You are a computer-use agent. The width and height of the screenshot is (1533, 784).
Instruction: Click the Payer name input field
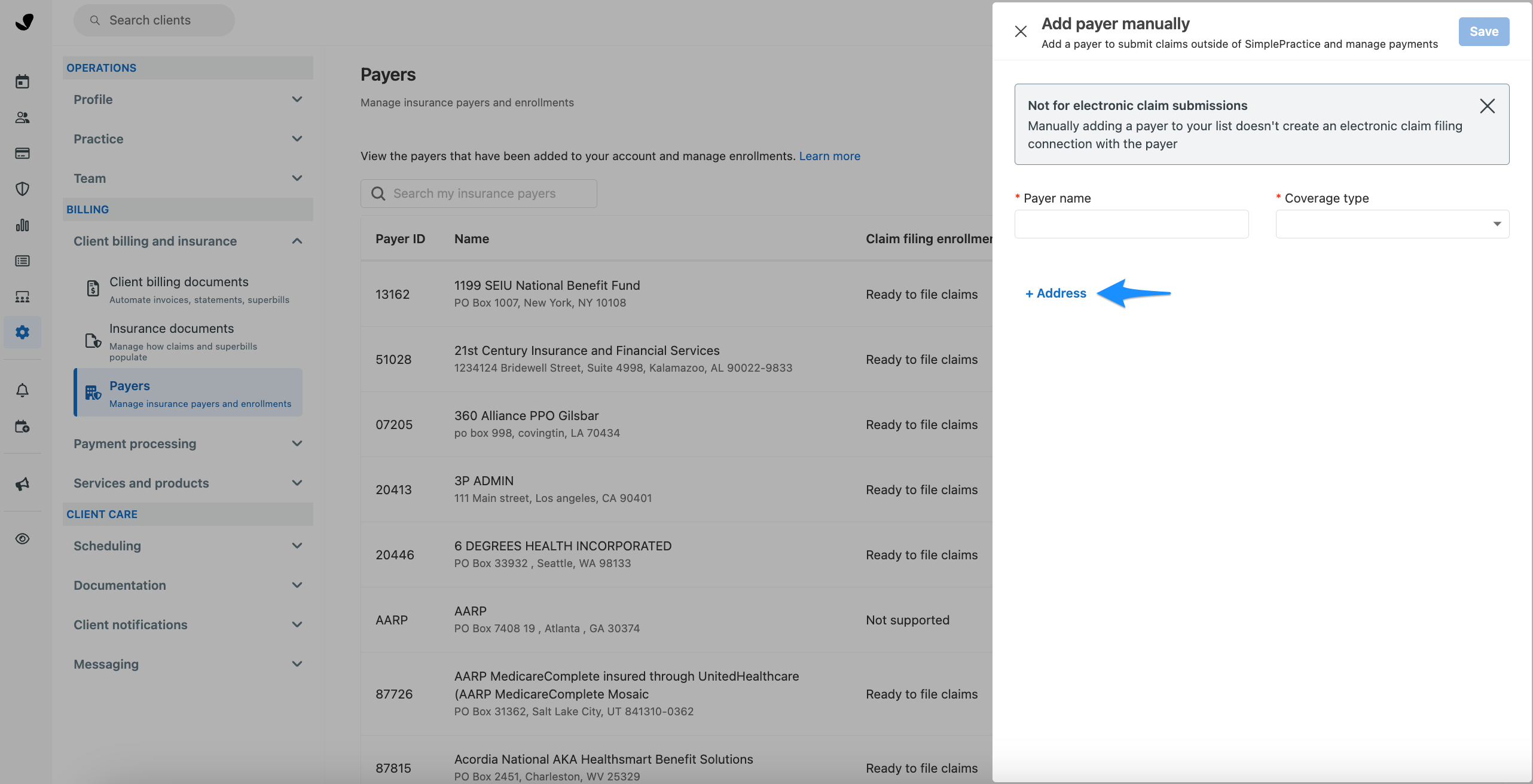click(x=1131, y=224)
